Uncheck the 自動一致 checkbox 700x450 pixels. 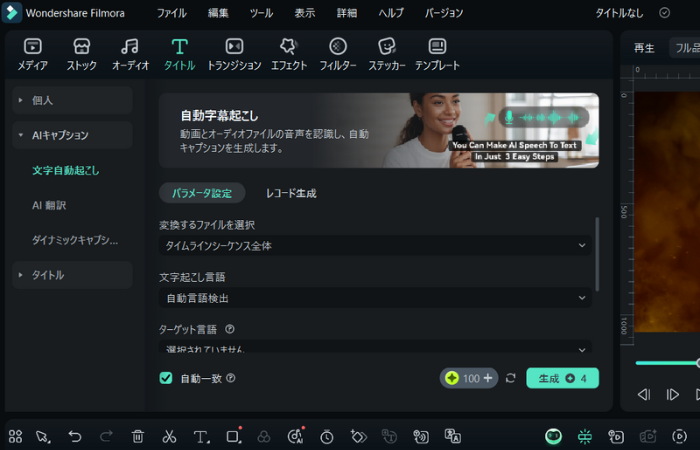pos(166,378)
